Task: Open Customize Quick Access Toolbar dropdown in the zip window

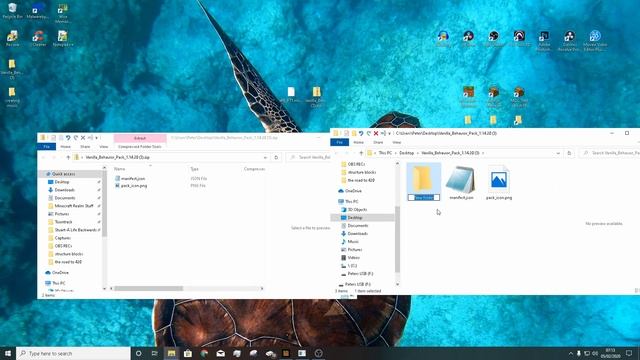Action: (x=96, y=138)
